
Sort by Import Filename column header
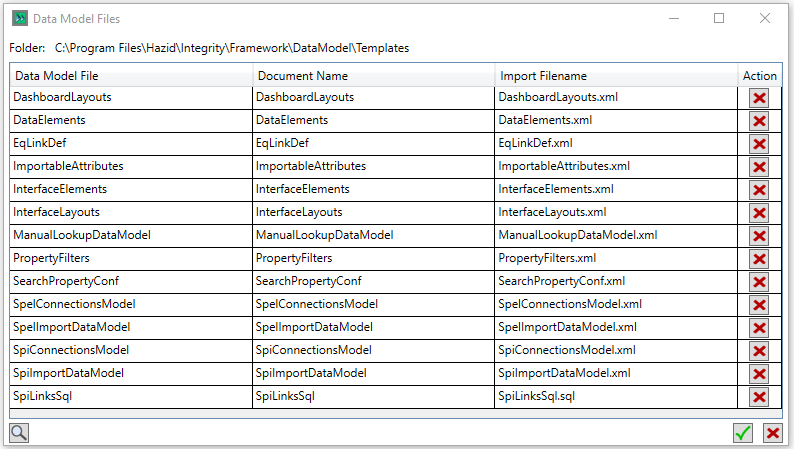[x=615, y=76]
